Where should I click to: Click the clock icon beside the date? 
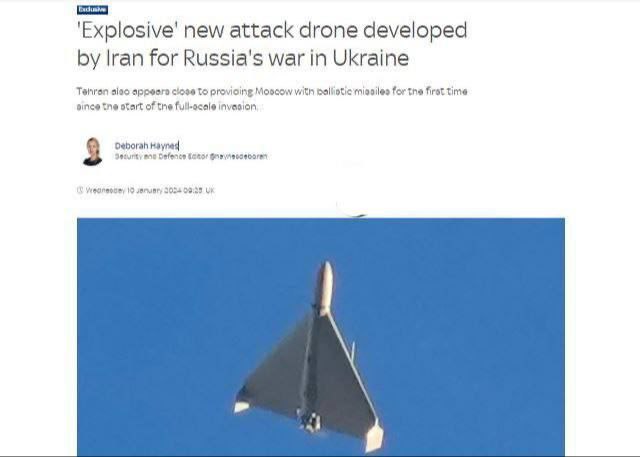pos(80,190)
